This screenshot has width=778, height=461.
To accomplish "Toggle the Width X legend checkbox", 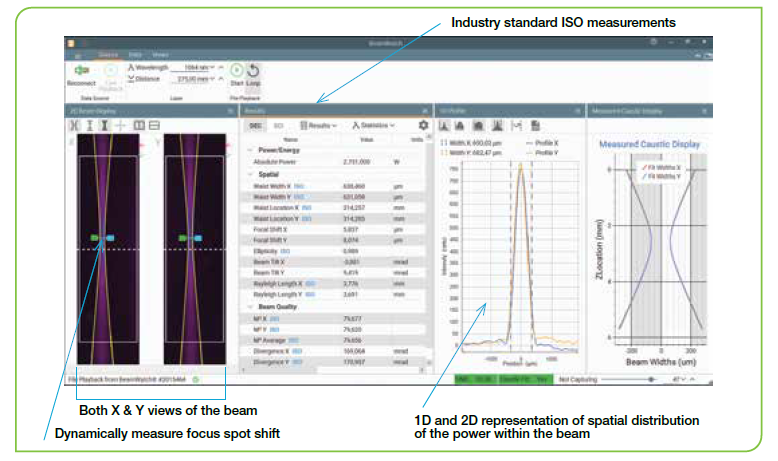I will [443, 143].
